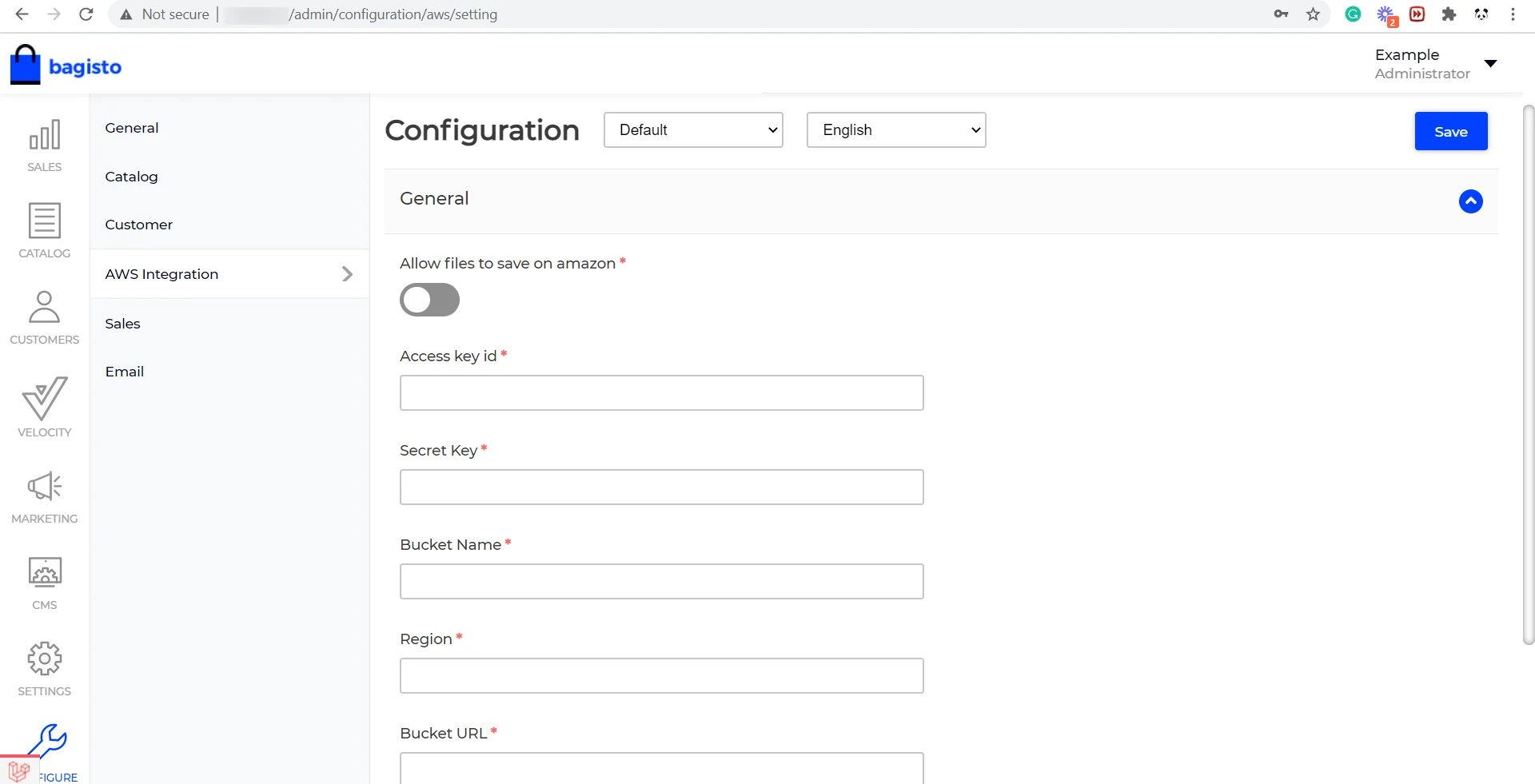Image resolution: width=1535 pixels, height=784 pixels.
Task: Click the Example Administrator name
Action: (1421, 64)
